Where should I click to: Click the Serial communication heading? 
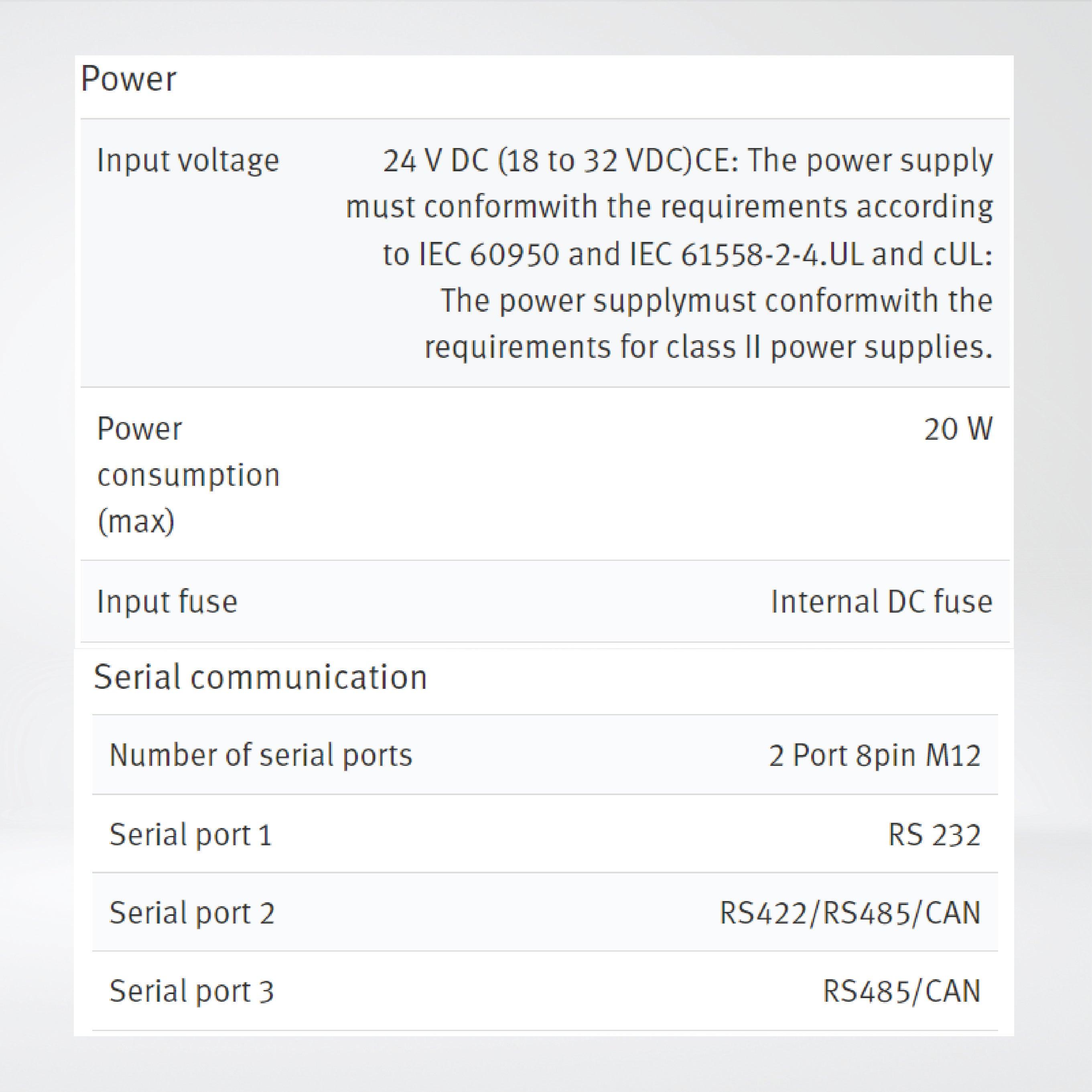[260, 677]
